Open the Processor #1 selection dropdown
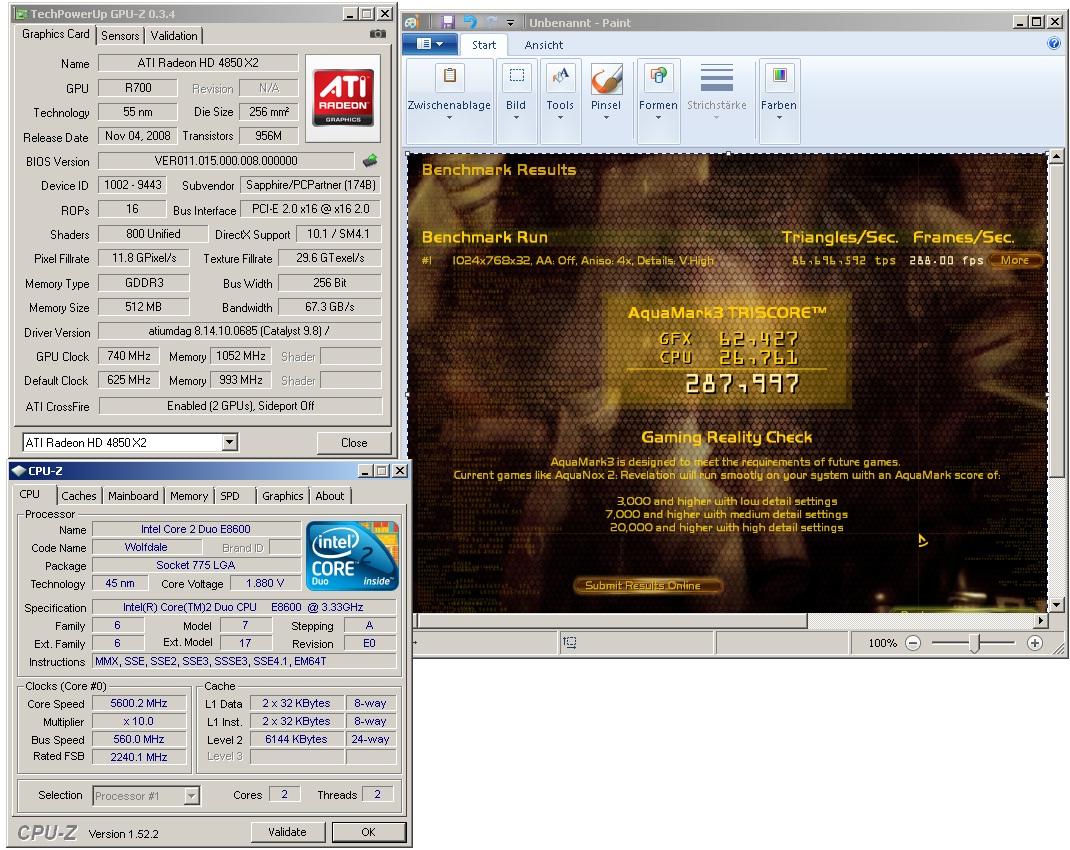1070x850 pixels. coord(146,795)
